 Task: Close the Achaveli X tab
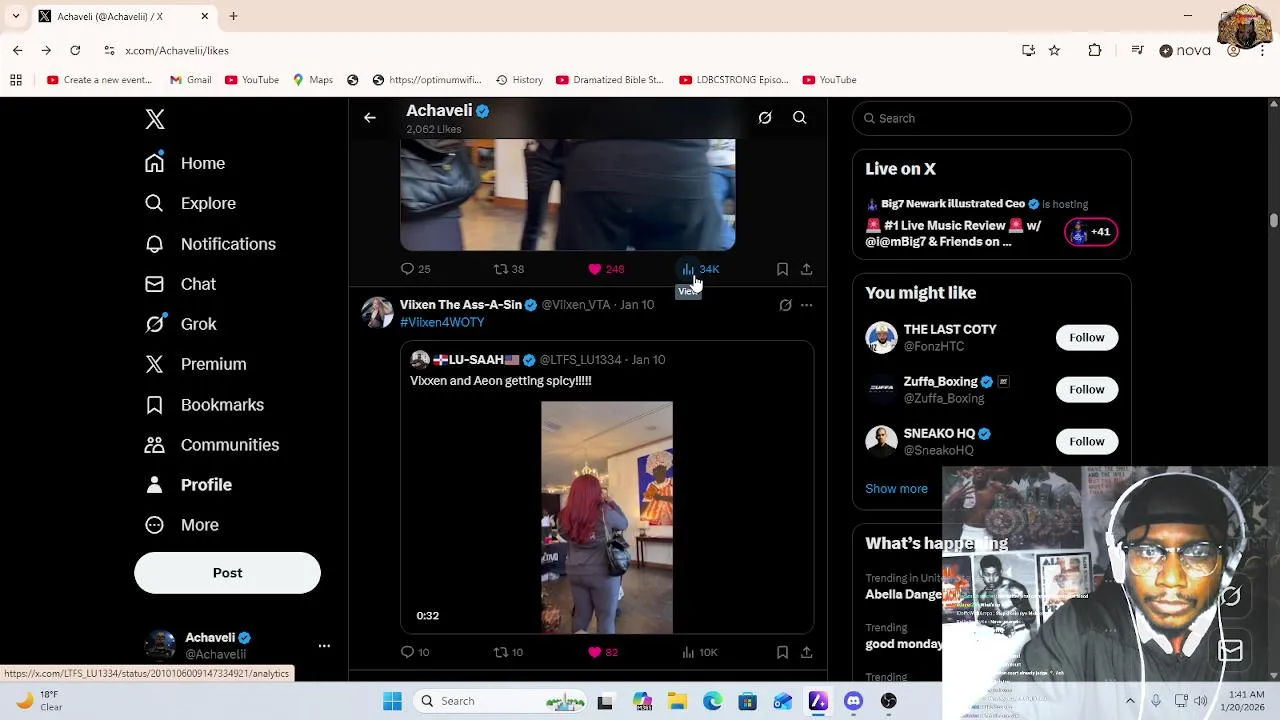[205, 16]
